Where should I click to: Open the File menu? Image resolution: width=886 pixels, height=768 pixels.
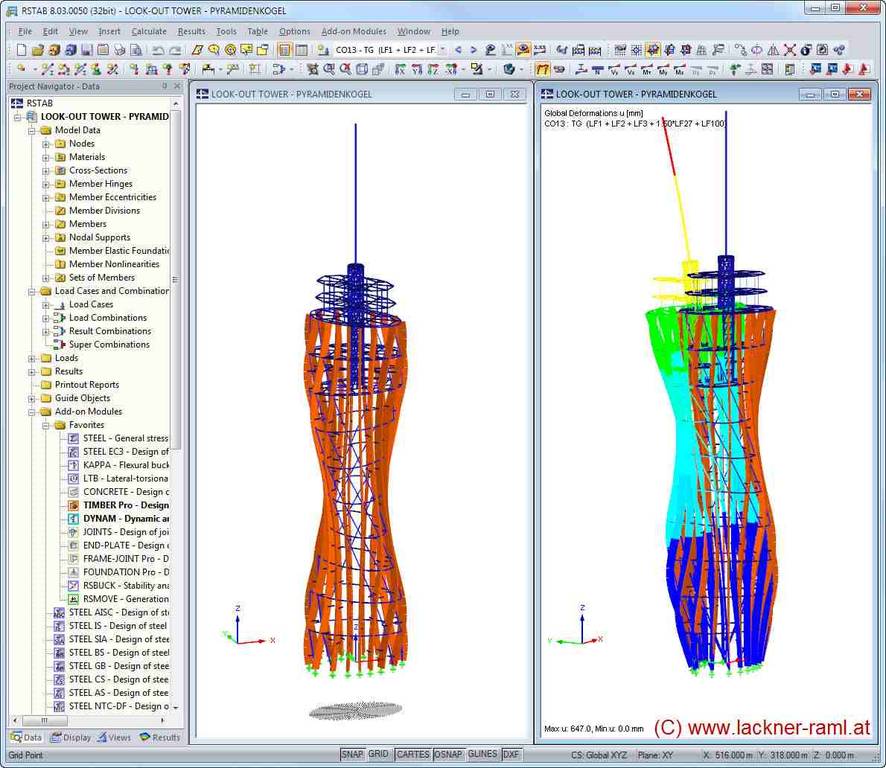[25, 32]
